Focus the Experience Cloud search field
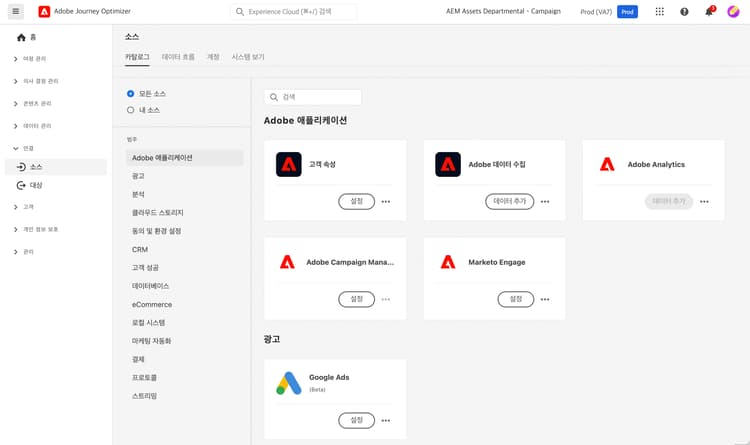Screen dimensions: 750x445 tap(294, 11)
